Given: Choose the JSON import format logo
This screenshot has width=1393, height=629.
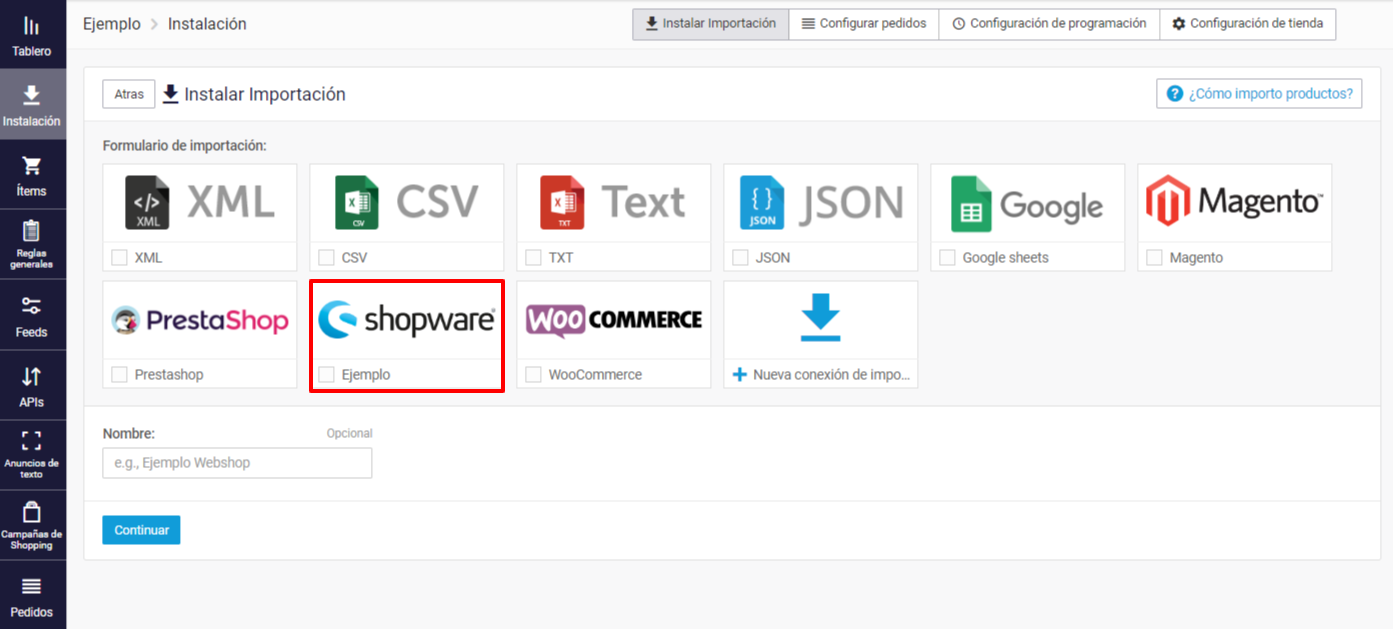Looking at the screenshot, I should [x=821, y=203].
